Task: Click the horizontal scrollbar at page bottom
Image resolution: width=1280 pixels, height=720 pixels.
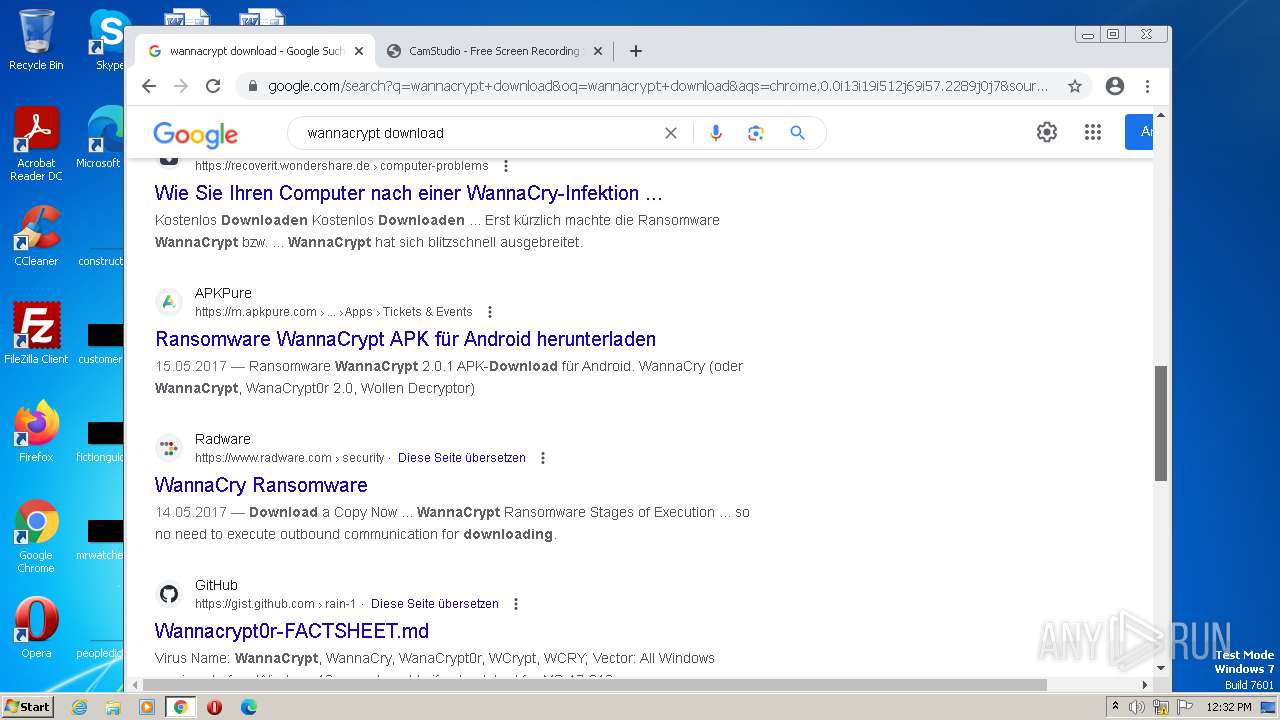Action: 594,685
